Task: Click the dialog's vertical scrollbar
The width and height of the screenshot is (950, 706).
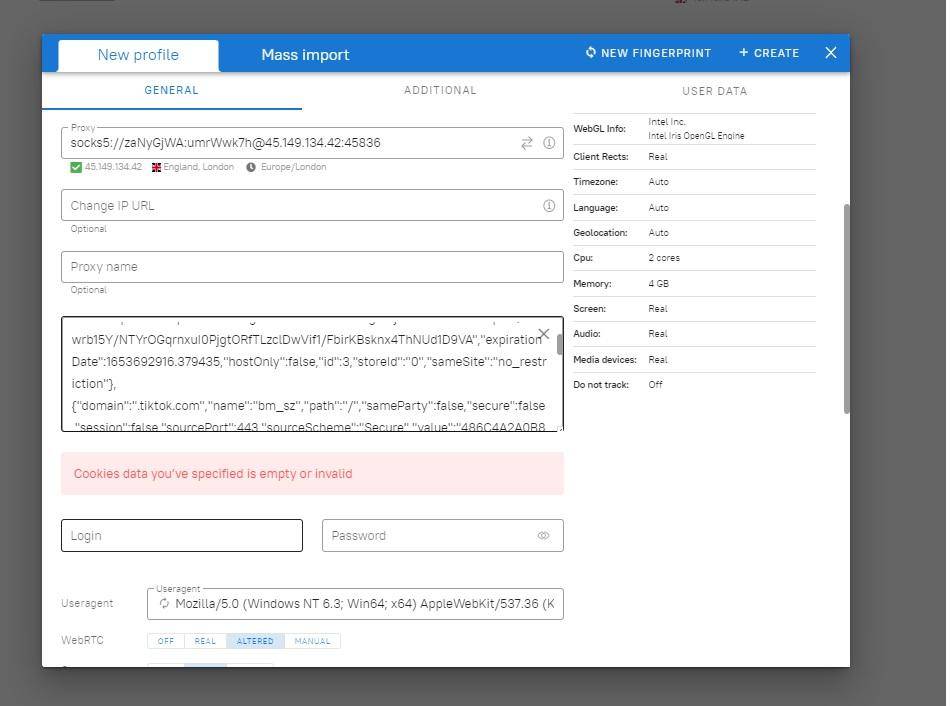Action: 846,309
